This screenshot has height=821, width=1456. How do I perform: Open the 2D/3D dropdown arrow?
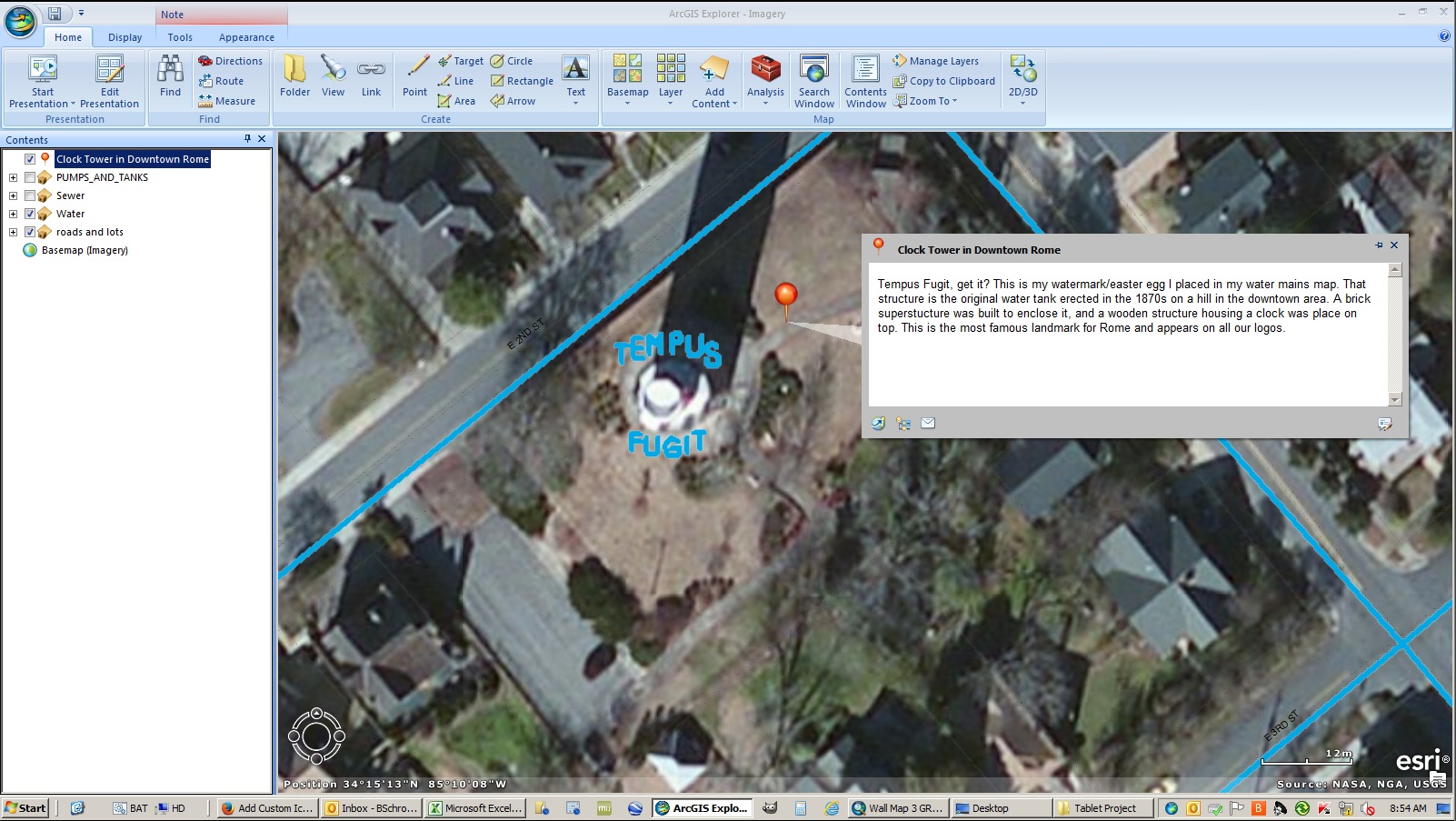[1023, 101]
